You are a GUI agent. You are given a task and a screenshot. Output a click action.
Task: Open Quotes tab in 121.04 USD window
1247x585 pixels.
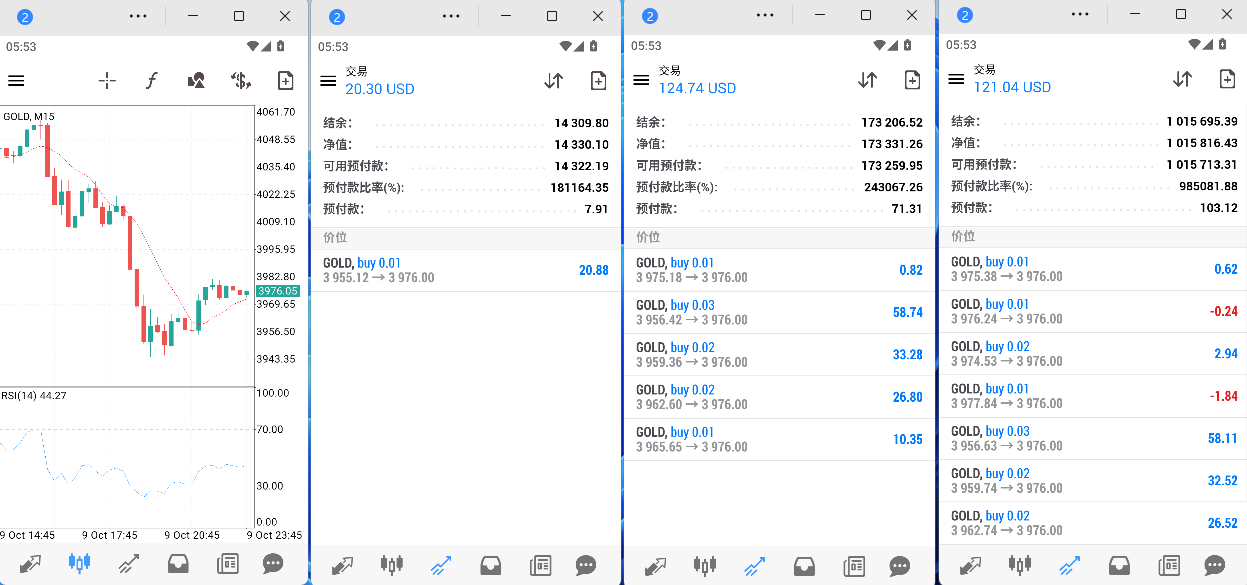point(971,566)
